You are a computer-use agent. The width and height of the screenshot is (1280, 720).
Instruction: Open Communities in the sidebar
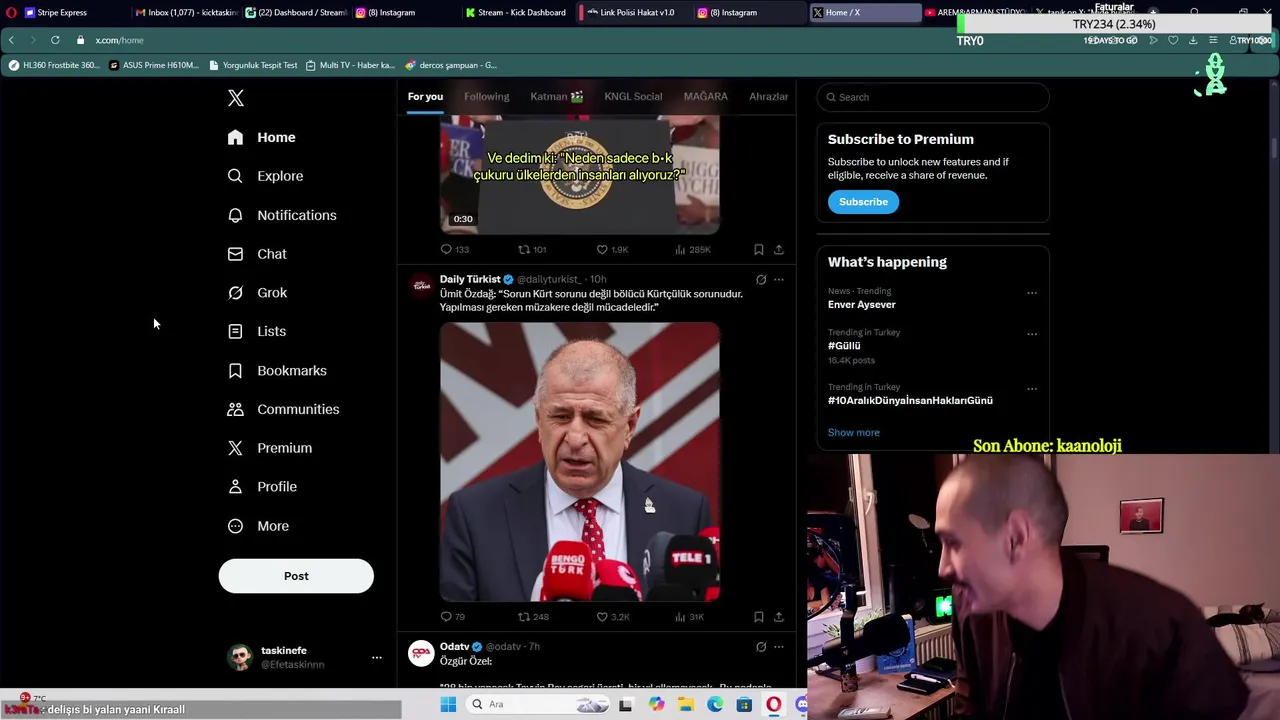283,409
